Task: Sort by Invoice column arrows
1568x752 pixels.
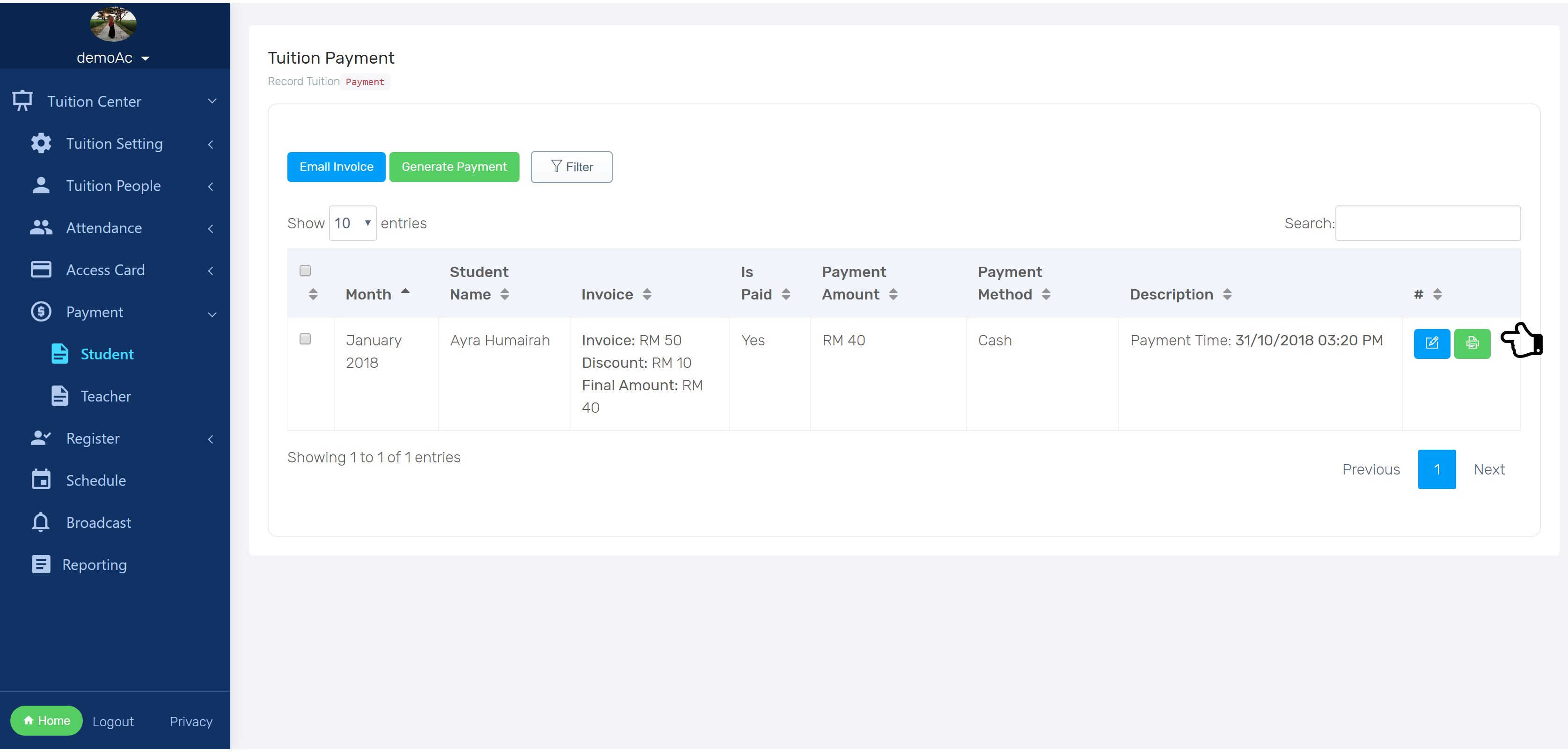Action: pyautogui.click(x=647, y=294)
